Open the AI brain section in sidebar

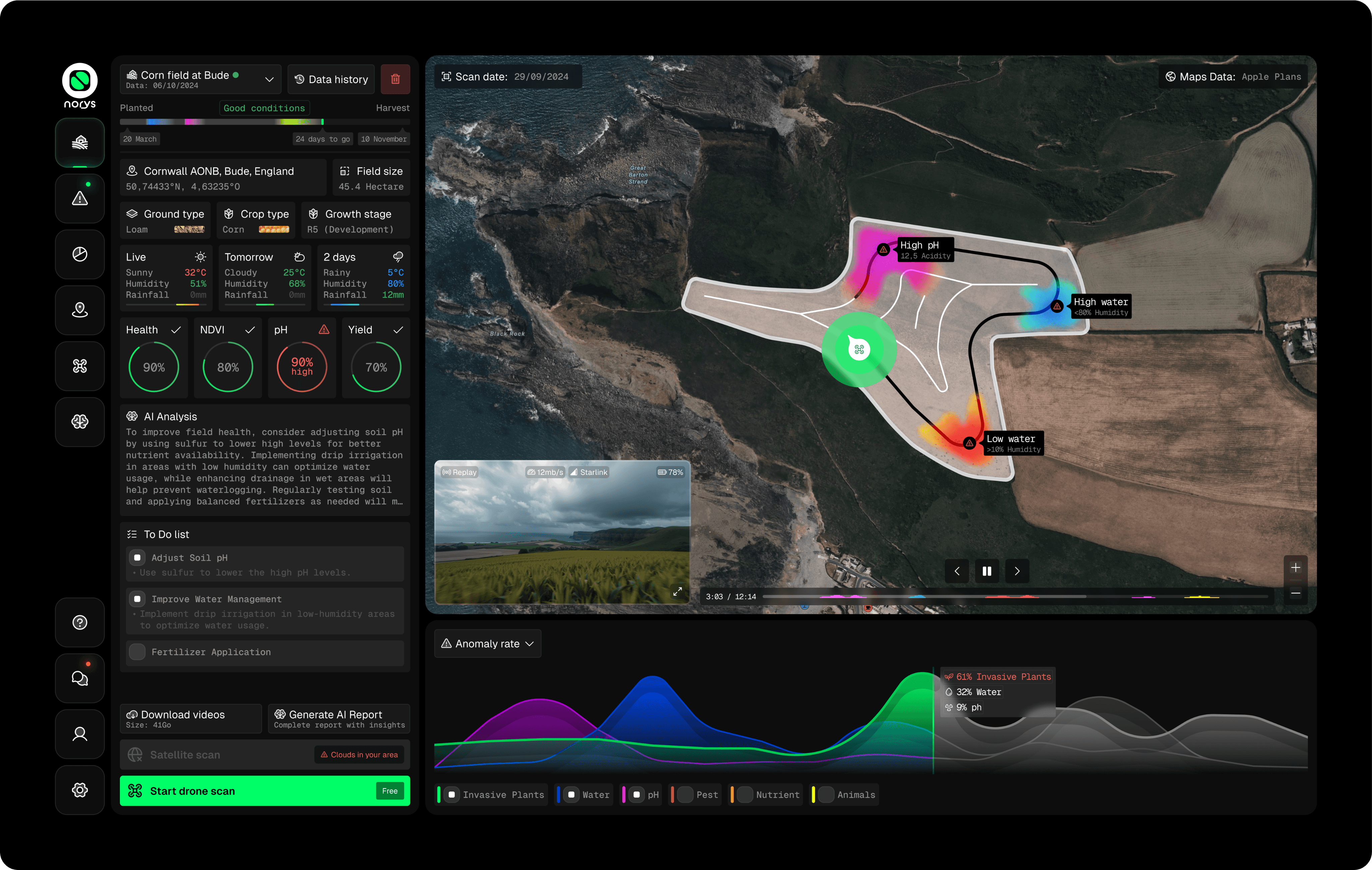tap(80, 421)
